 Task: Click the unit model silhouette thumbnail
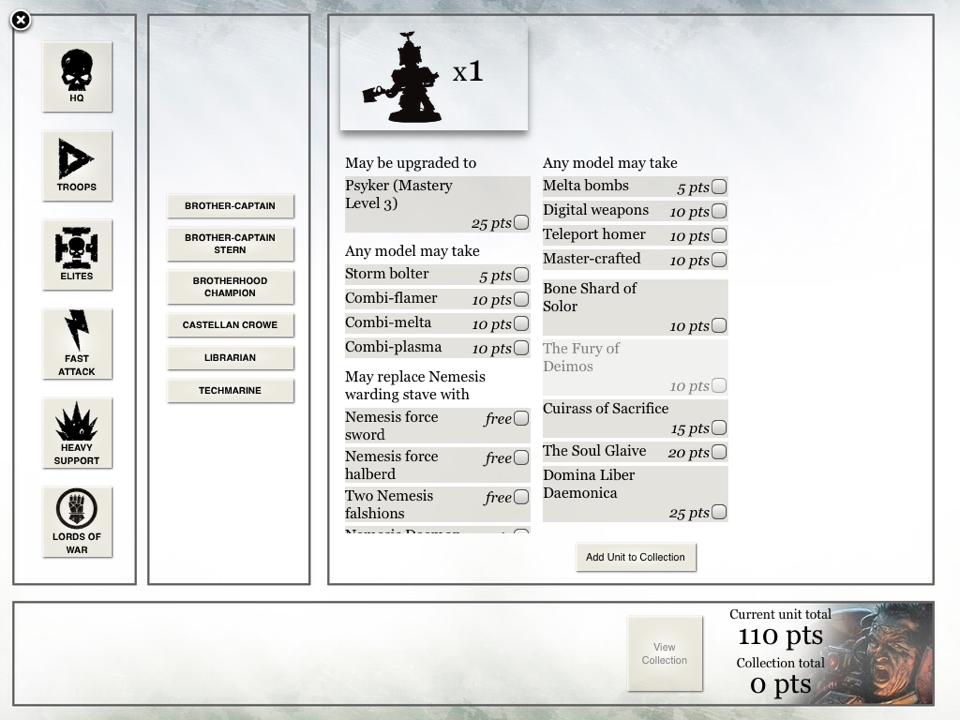[x=402, y=78]
